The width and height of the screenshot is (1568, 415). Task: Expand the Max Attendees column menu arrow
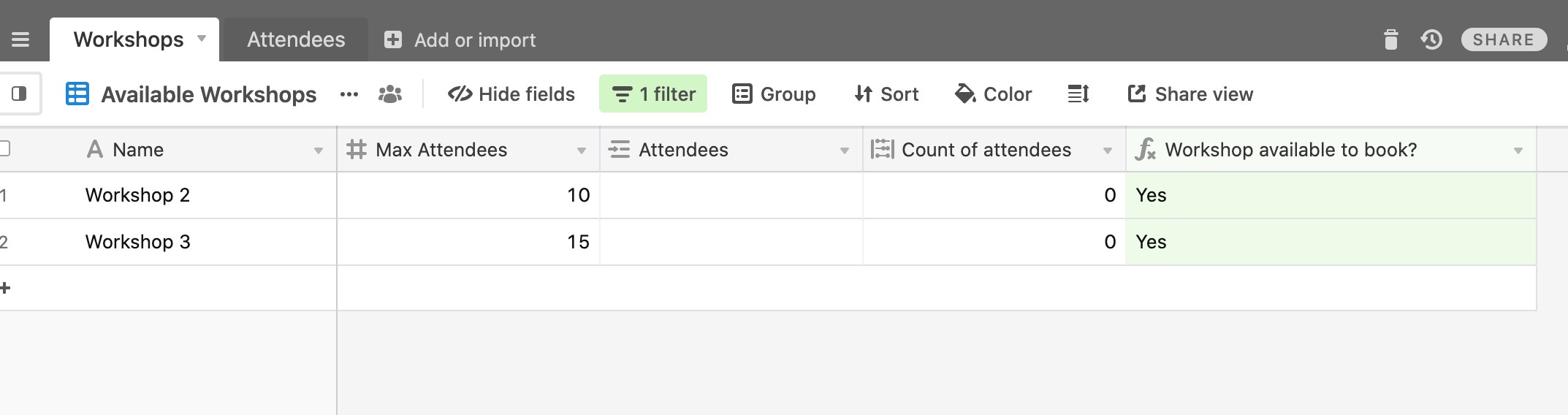click(582, 151)
